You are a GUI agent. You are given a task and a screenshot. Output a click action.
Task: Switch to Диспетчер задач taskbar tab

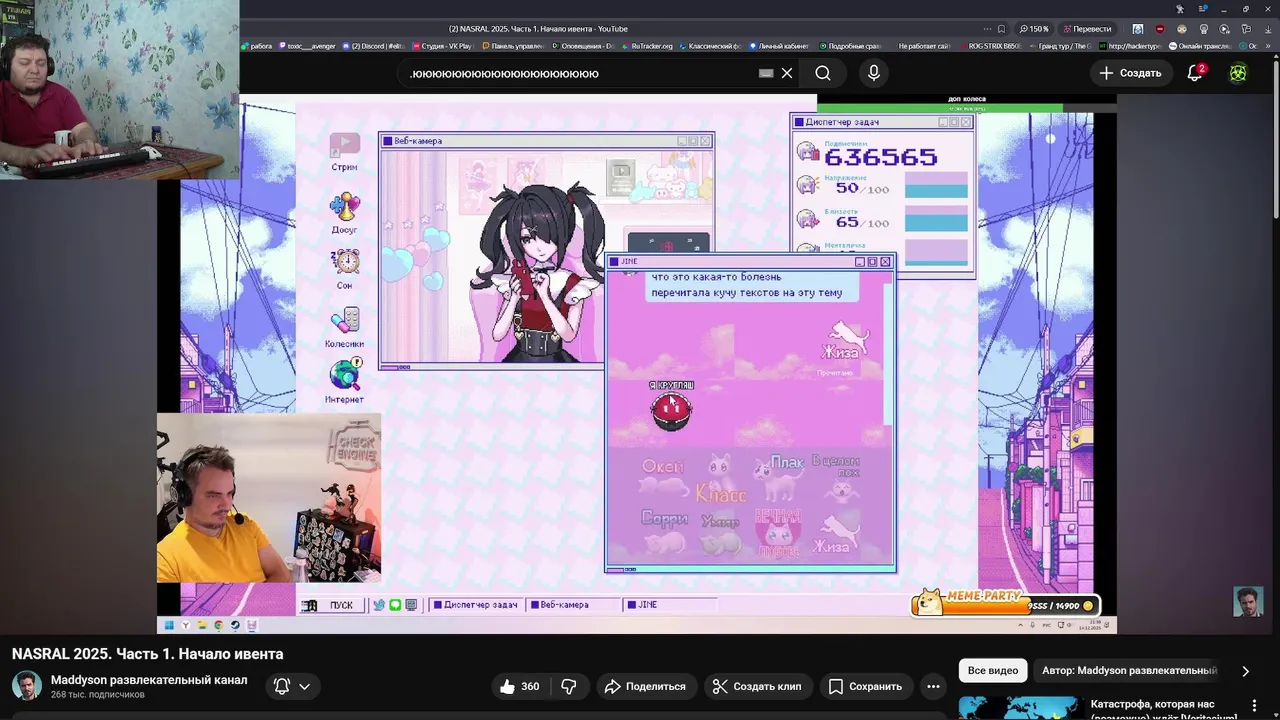point(476,605)
